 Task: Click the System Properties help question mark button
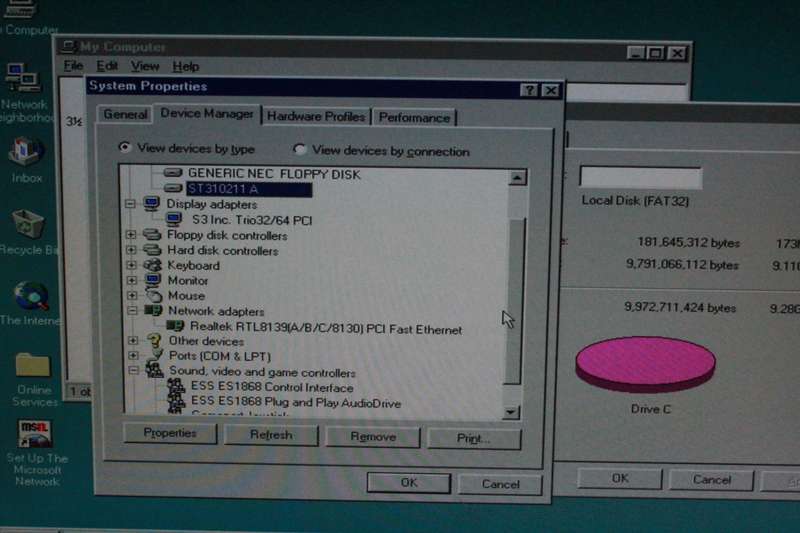(x=529, y=91)
